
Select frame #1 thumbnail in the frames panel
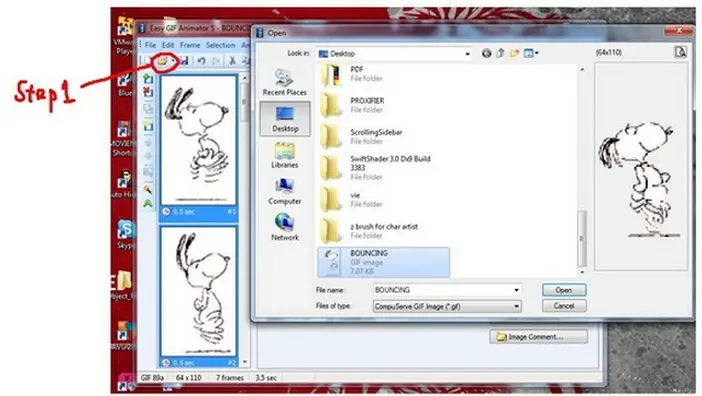tap(199, 140)
